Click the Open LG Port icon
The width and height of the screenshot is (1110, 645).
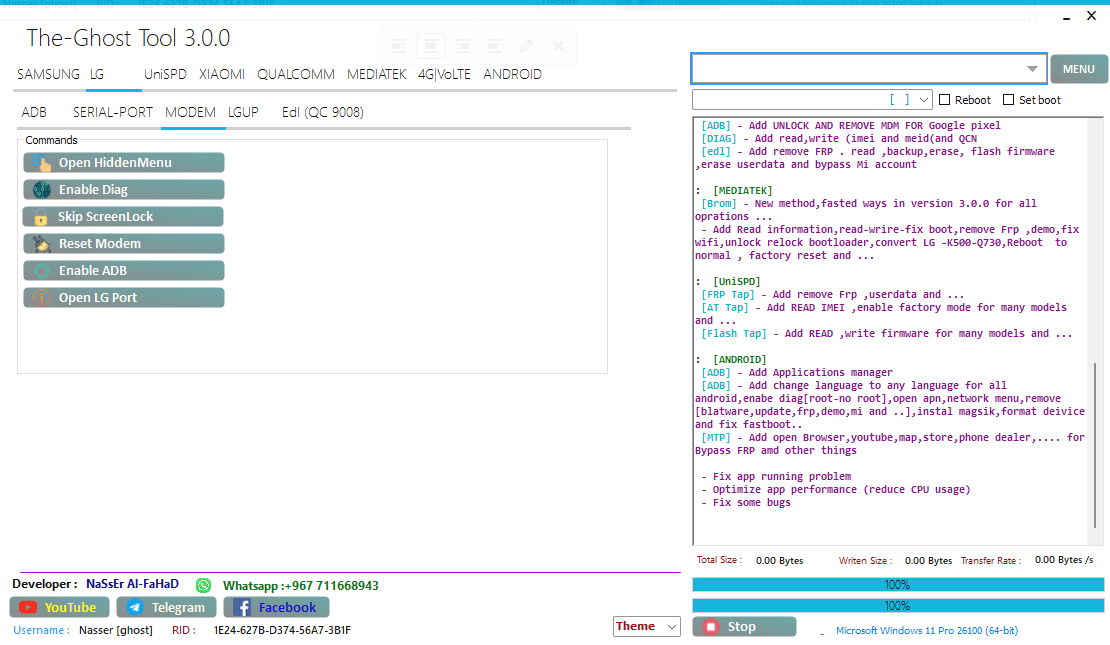(41, 298)
